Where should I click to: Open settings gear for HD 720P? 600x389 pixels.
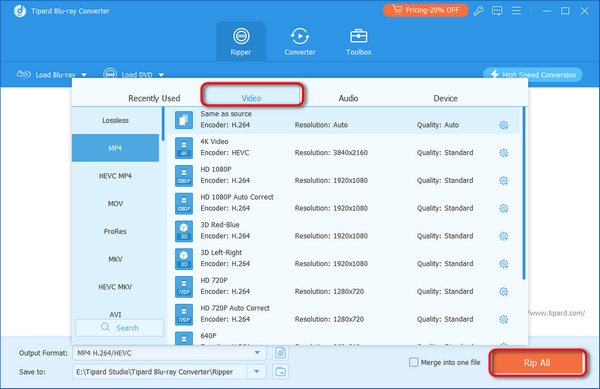[x=504, y=292]
